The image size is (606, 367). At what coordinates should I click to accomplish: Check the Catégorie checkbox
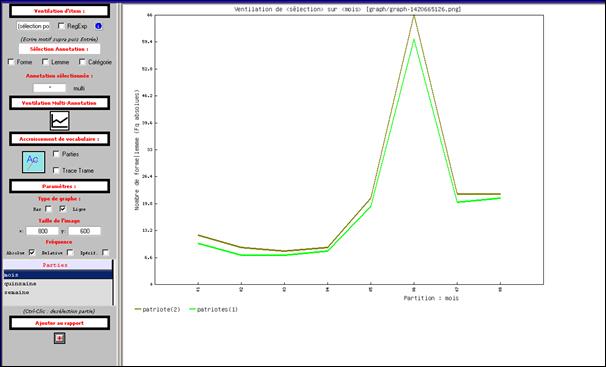[x=82, y=62]
